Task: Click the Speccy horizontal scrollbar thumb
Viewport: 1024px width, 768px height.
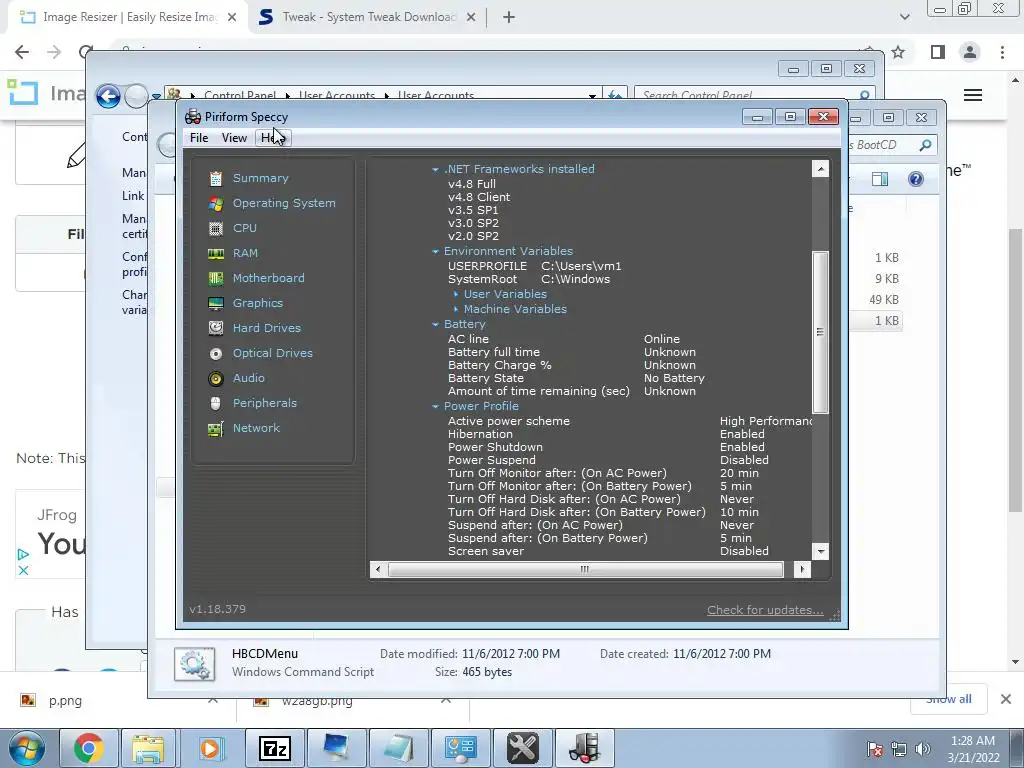Action: [x=586, y=569]
